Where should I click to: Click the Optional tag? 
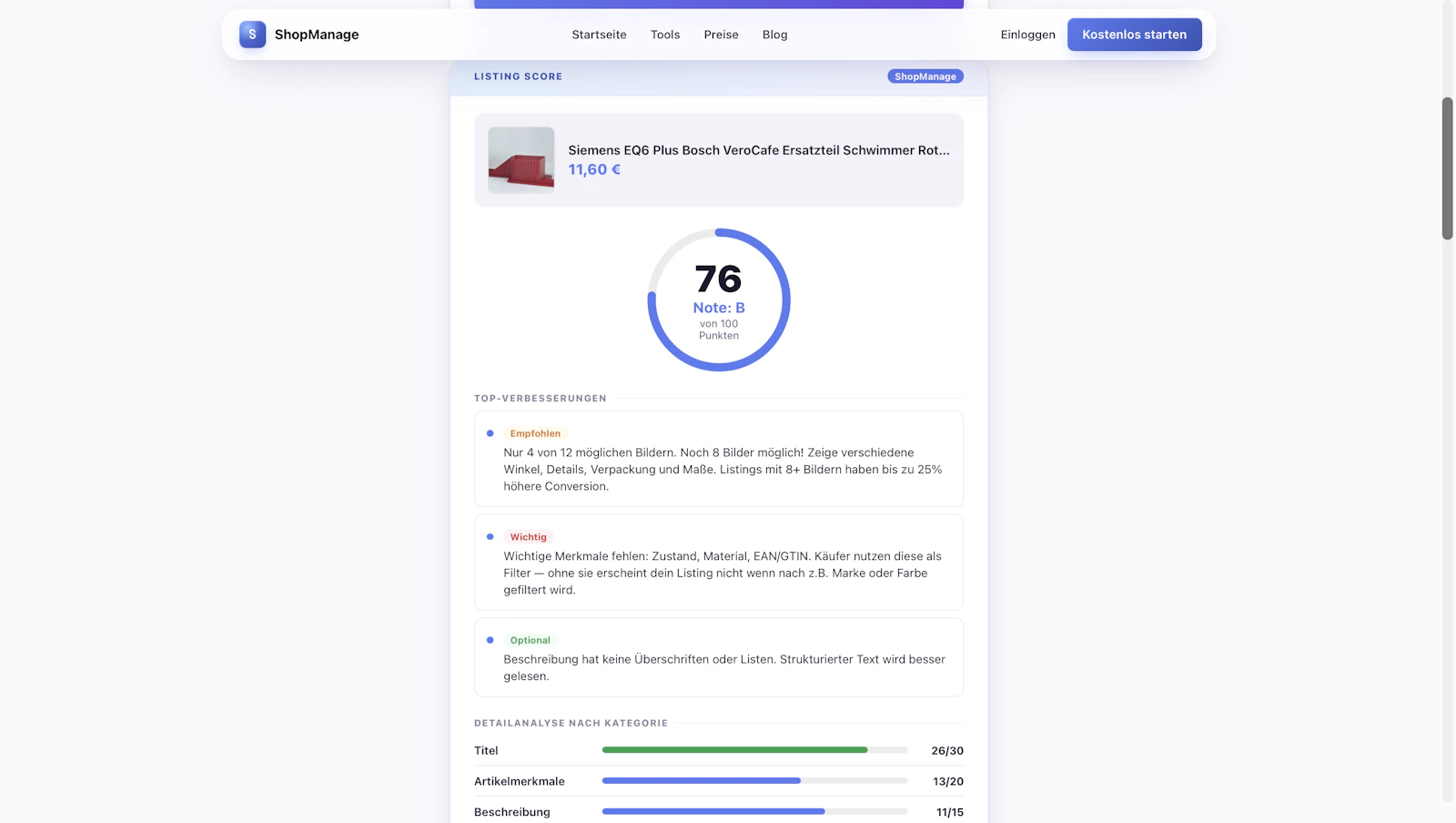point(530,640)
